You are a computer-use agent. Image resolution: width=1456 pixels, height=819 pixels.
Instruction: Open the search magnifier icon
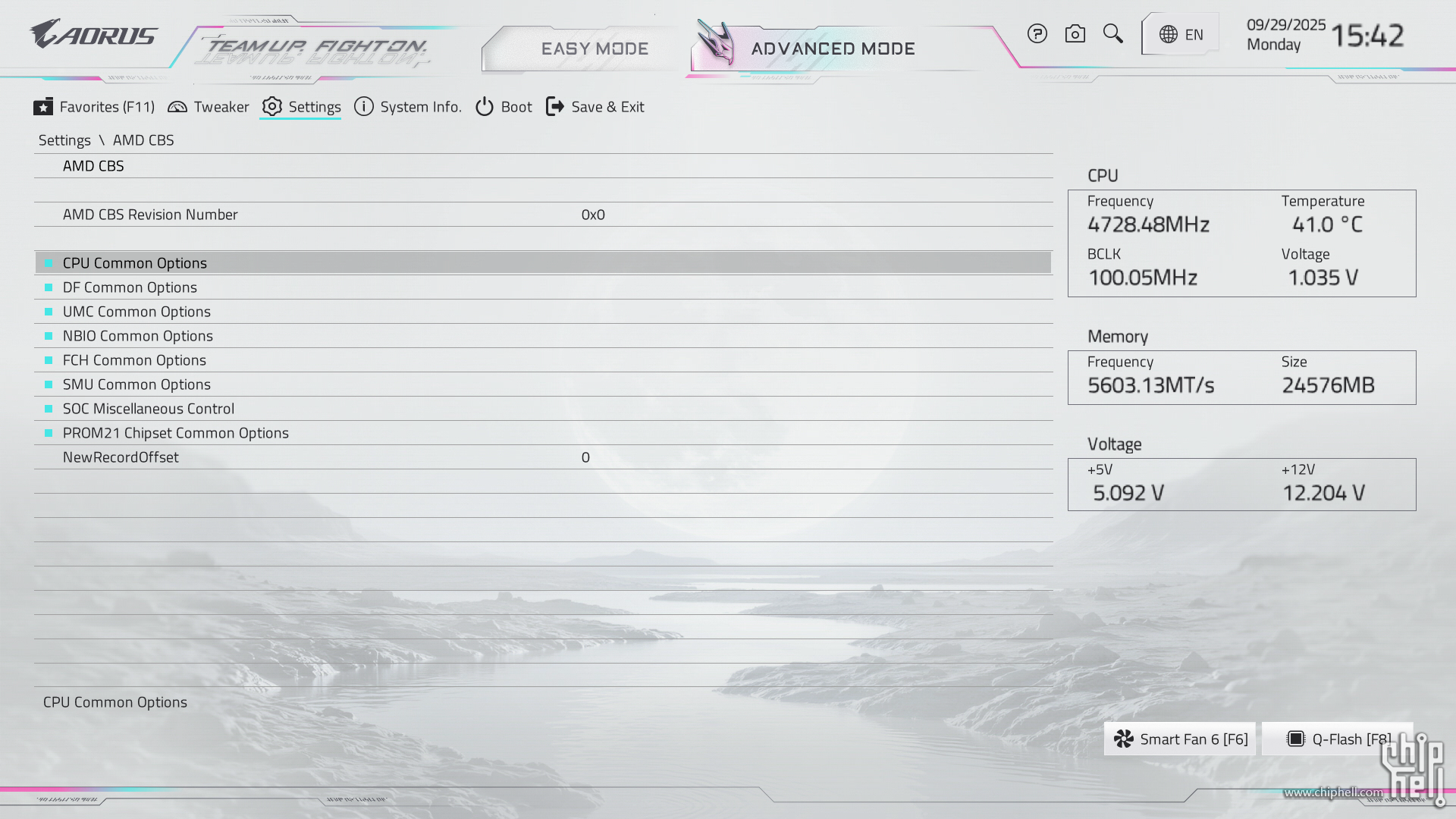click(x=1112, y=33)
